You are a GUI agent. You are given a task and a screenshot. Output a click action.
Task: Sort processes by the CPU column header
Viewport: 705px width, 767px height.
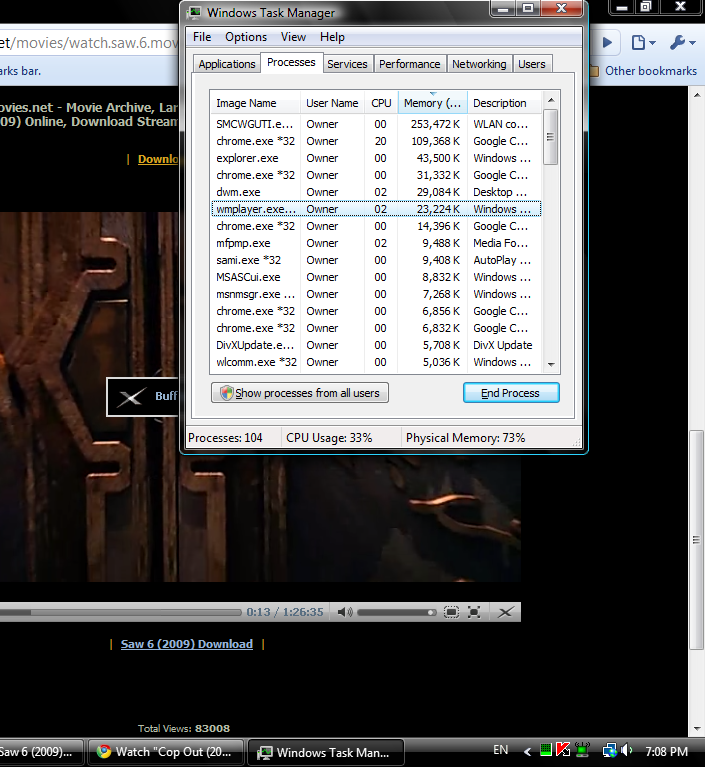(381, 103)
